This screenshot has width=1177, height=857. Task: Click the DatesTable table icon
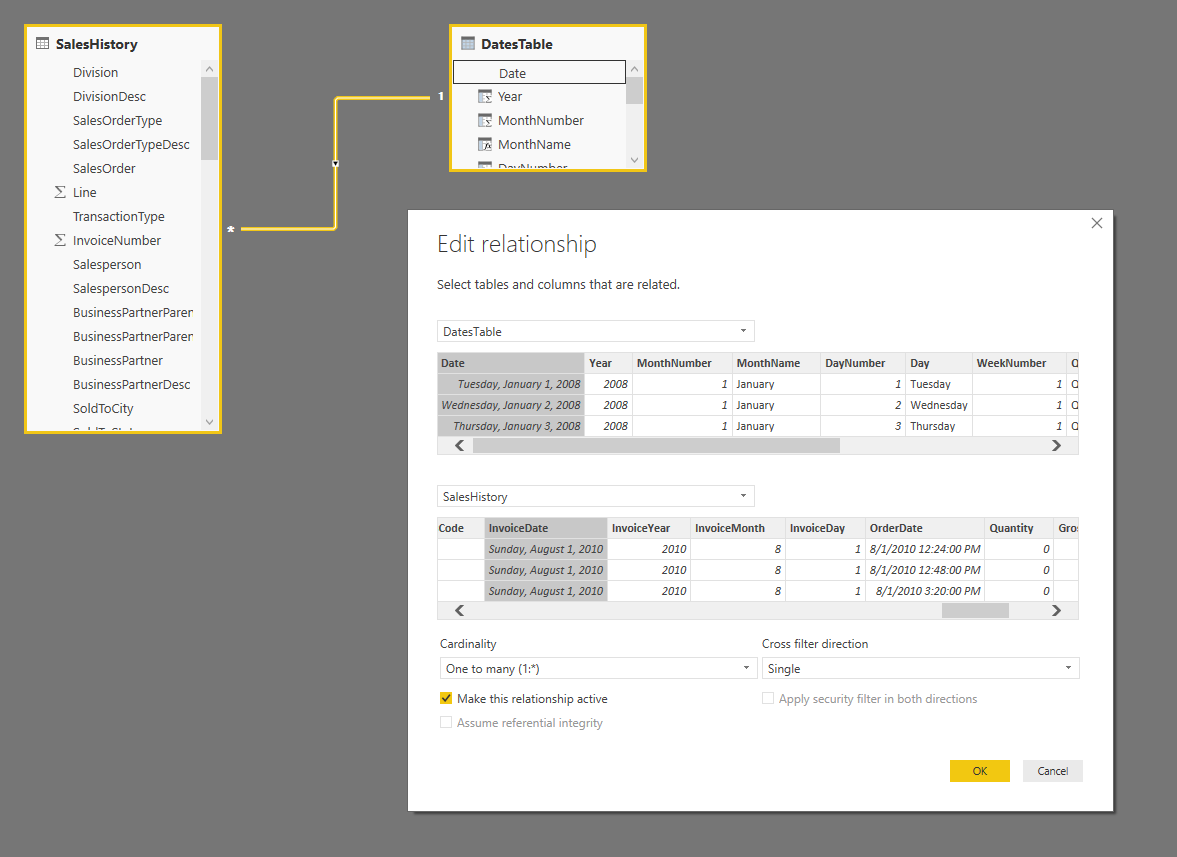click(468, 44)
